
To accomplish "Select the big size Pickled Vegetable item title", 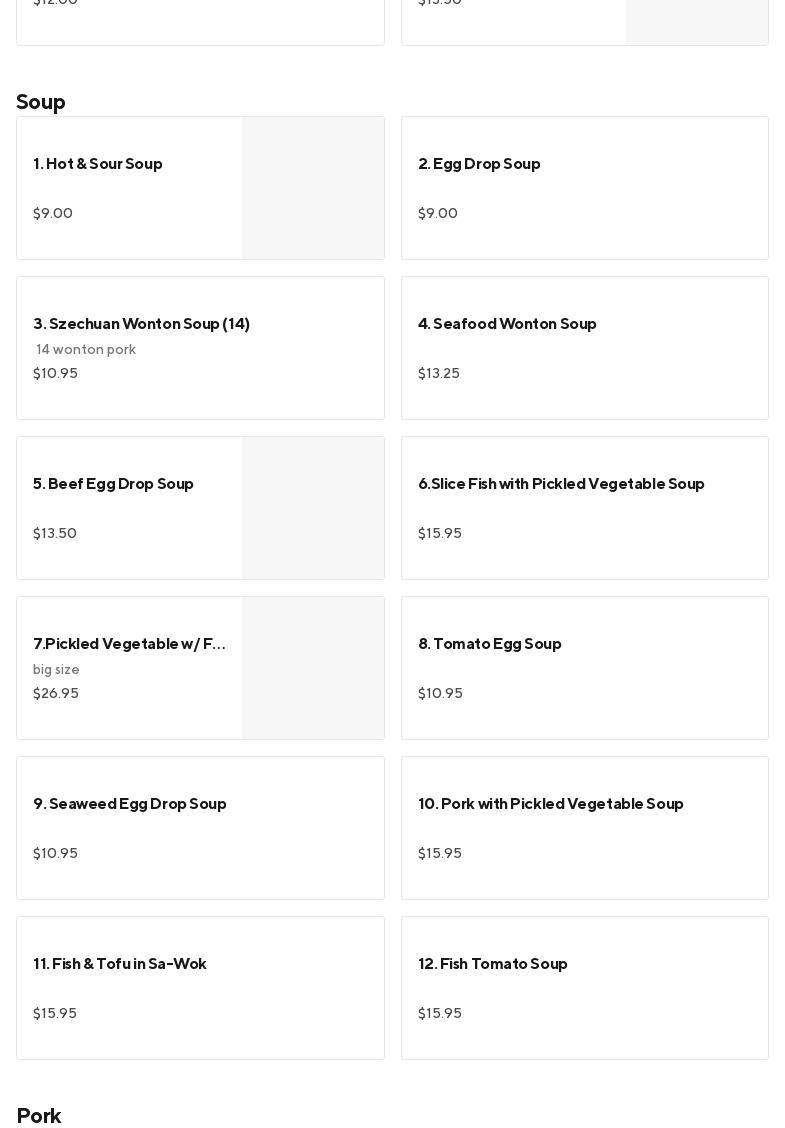I will coord(129,644).
